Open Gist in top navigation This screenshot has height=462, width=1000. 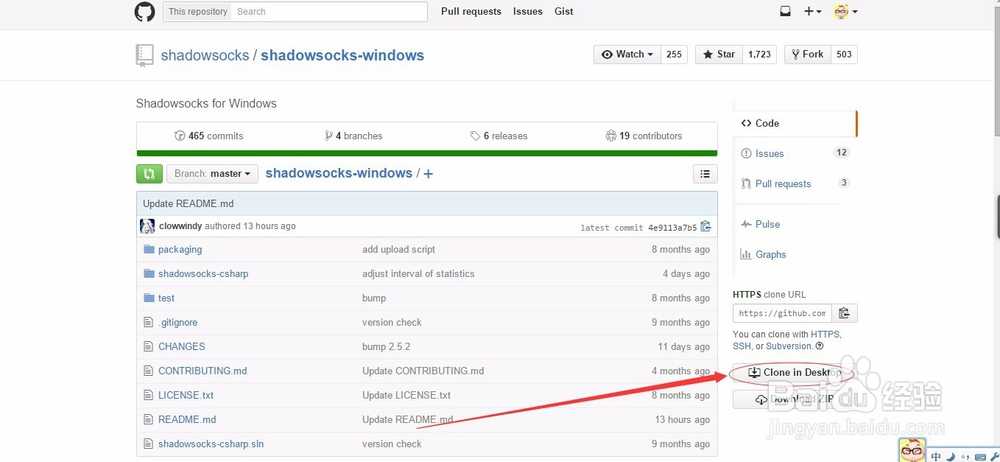point(564,11)
